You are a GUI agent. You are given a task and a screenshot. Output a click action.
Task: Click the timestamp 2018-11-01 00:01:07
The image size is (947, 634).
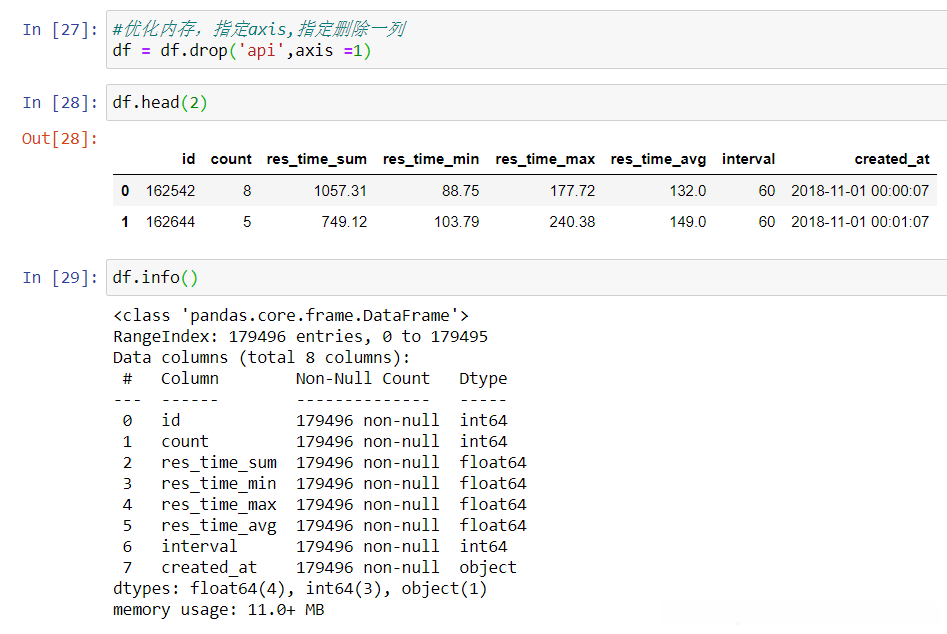pos(860,222)
